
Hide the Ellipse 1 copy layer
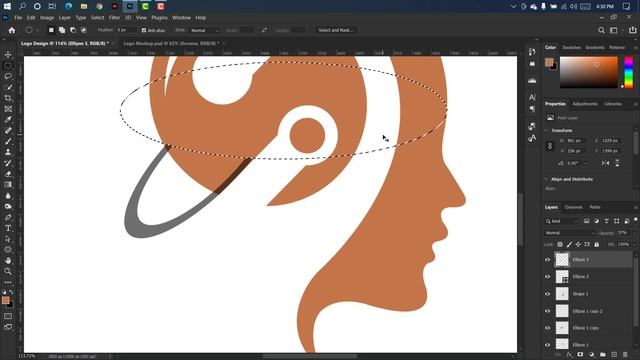point(547,328)
